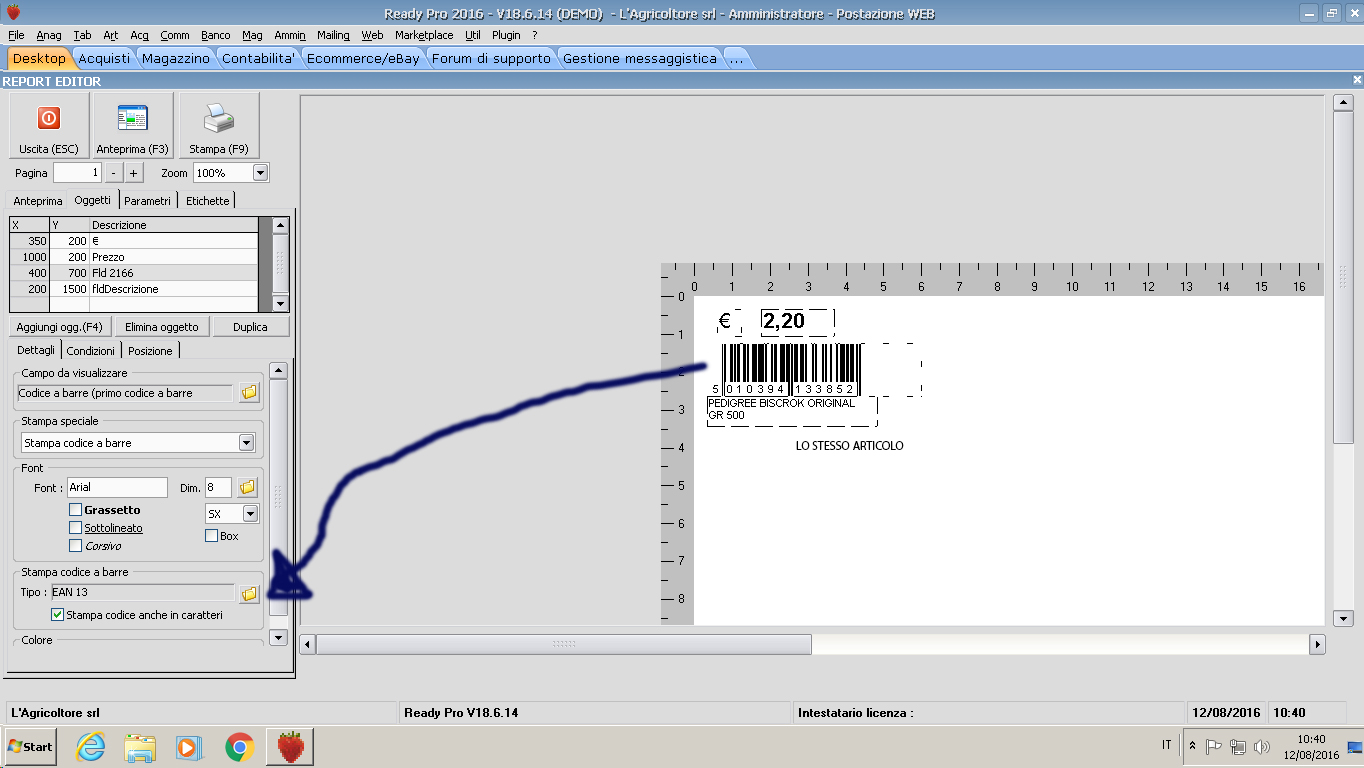Image resolution: width=1364 pixels, height=768 pixels.
Task: Click the horizontal canvas scrollbar thumb
Action: coord(564,645)
